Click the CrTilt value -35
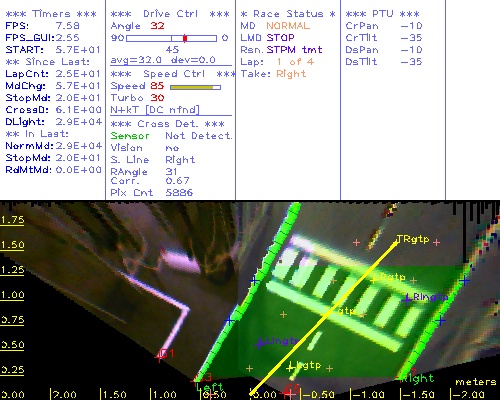Screen dimensions: 500x400 click(x=411, y=37)
